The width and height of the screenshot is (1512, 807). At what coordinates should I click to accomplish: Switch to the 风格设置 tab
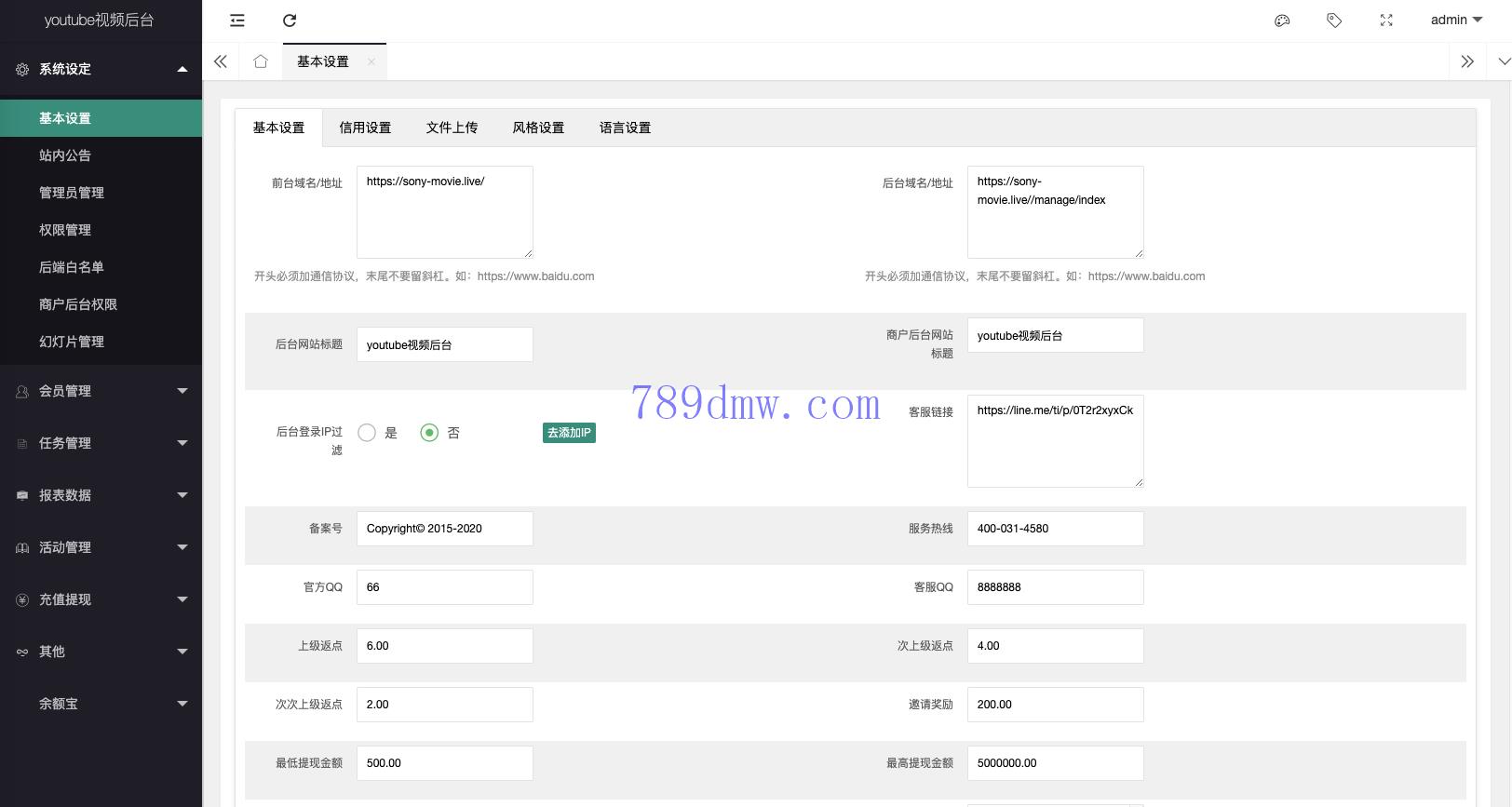538,128
